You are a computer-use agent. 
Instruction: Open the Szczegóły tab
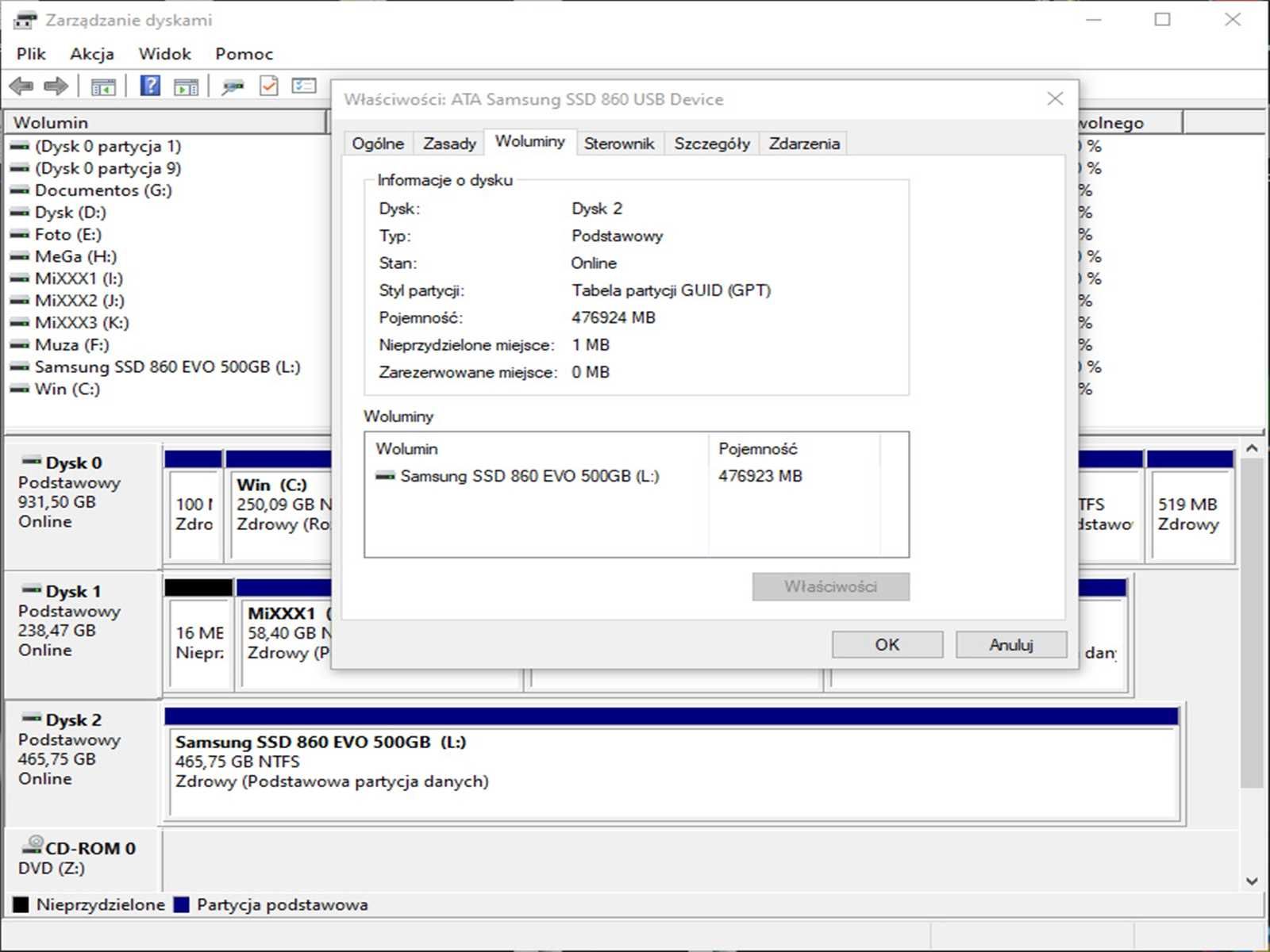(712, 144)
